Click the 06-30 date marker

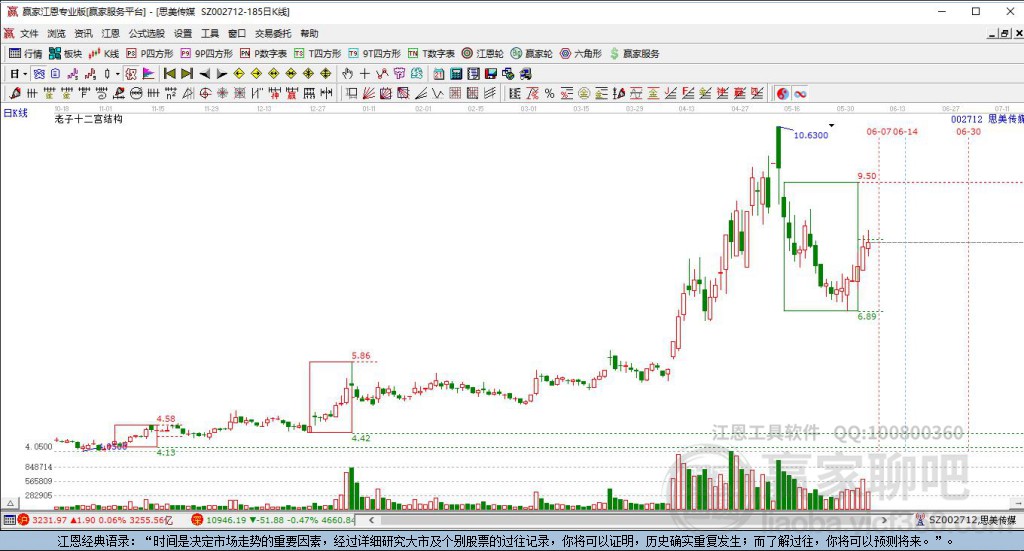(968, 131)
